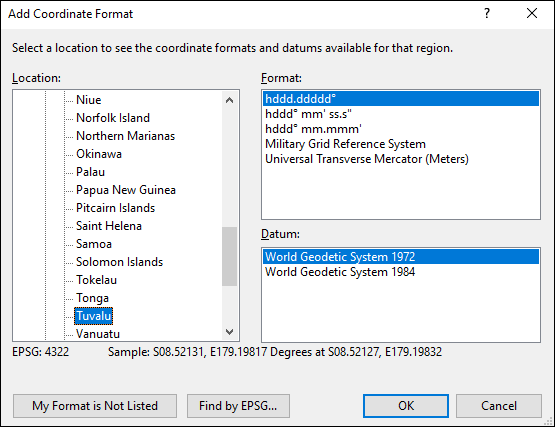Click the Location label
Screen dimensions: 555x427
[x=36, y=78]
